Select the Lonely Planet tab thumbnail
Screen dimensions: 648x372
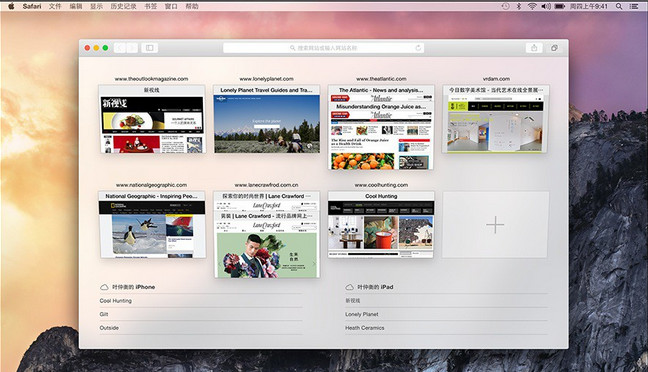point(267,119)
